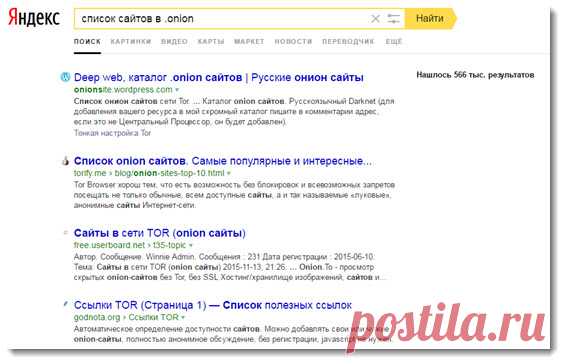Expand dropdown arrow after torify.me URL
The height and width of the screenshot is (364, 565).
tap(229, 174)
